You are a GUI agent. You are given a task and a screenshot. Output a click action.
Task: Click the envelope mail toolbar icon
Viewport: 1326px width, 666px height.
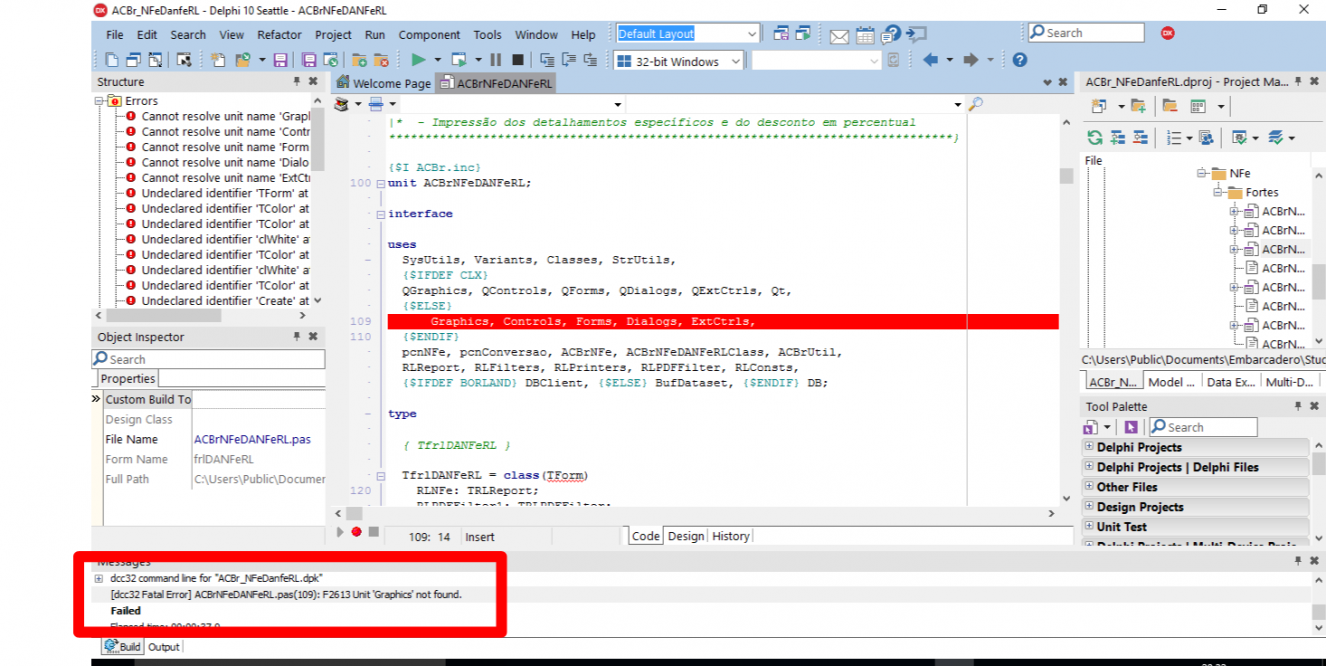point(839,35)
